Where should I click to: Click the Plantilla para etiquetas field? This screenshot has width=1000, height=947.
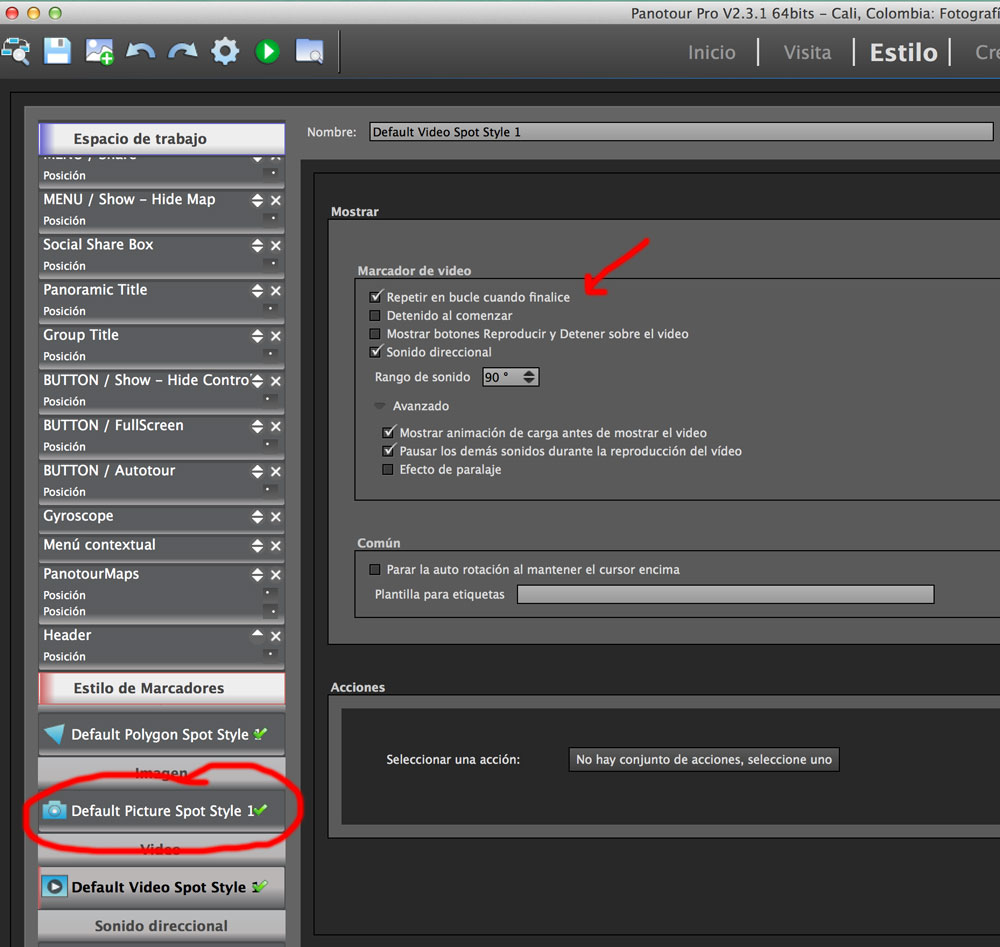coord(724,595)
